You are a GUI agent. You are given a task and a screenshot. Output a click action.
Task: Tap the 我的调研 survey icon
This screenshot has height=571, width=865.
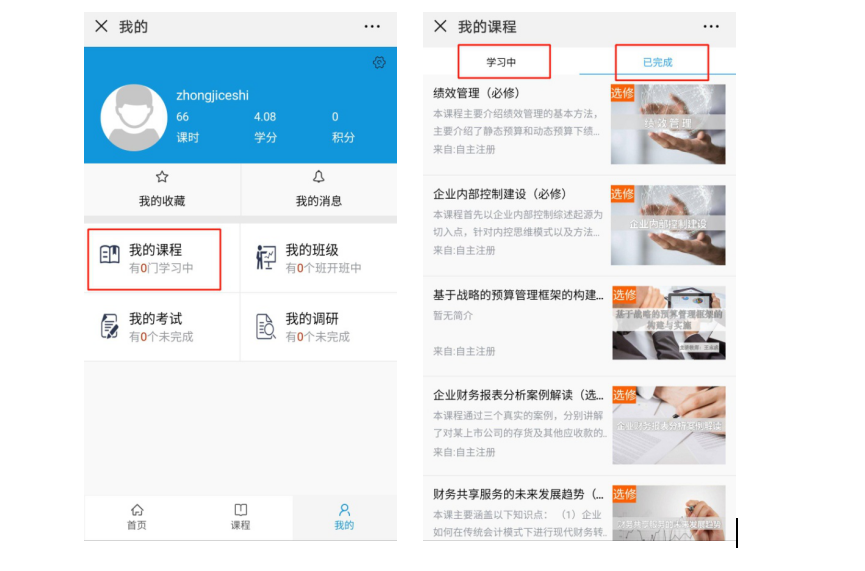tap(265, 327)
